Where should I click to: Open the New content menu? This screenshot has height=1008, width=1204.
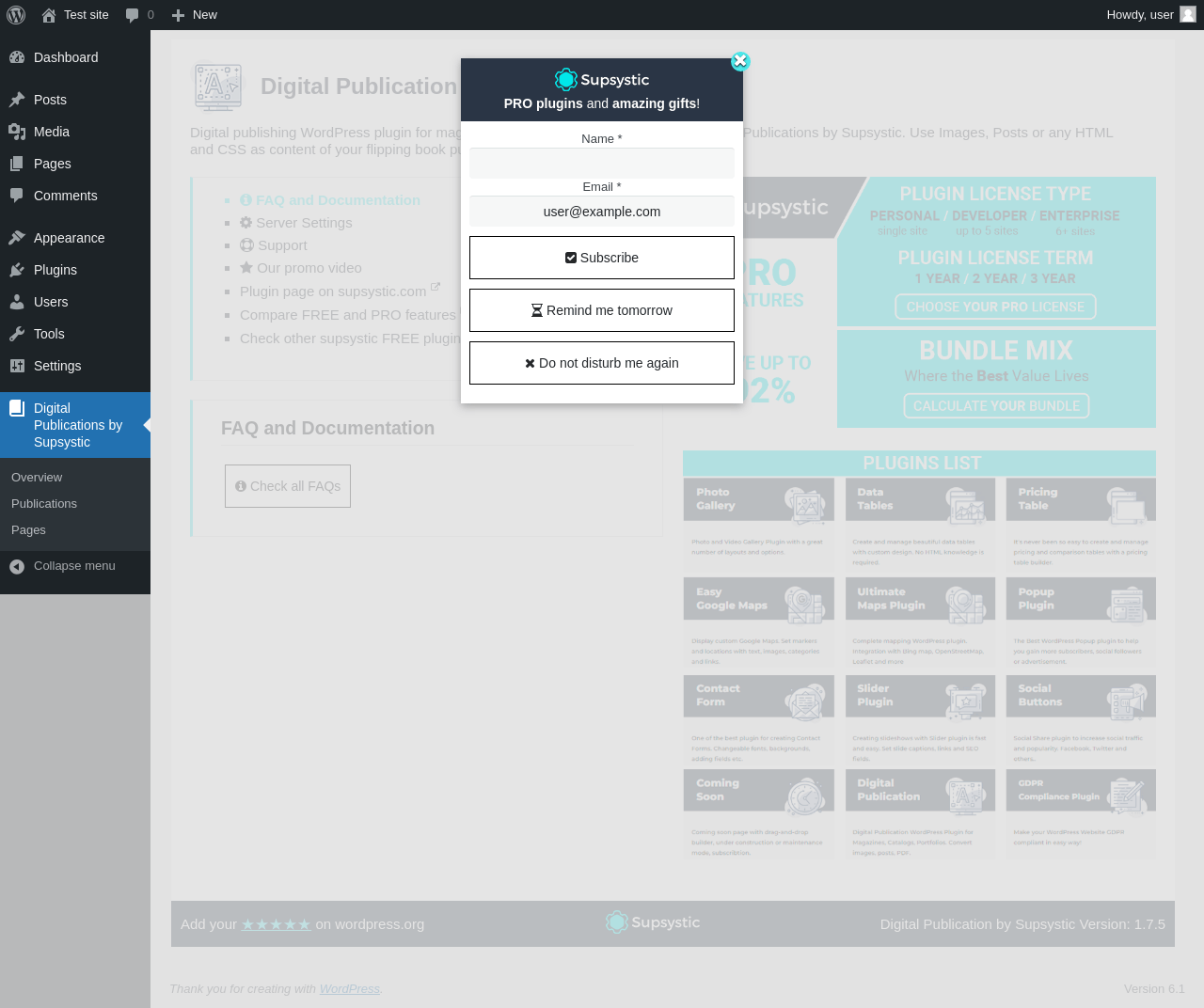195,15
